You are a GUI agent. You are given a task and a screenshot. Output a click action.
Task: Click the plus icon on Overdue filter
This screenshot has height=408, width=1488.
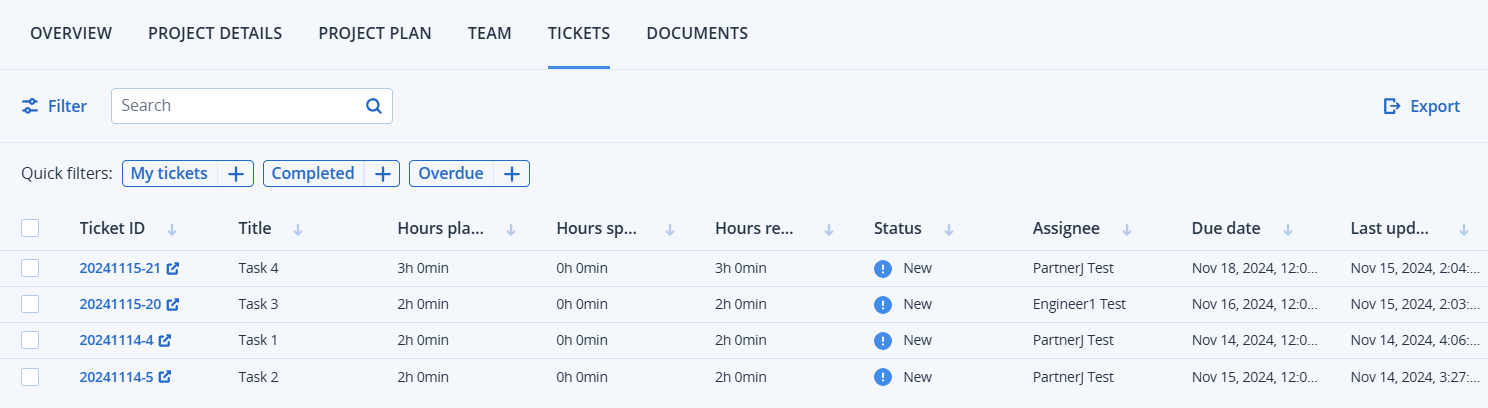pyautogui.click(x=511, y=174)
